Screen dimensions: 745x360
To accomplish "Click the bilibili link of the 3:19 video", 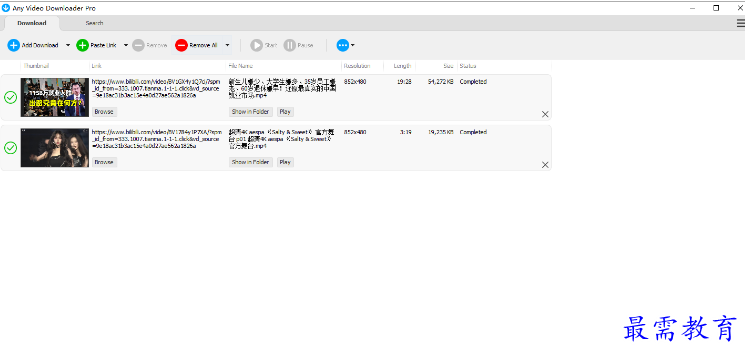I will point(156,139).
